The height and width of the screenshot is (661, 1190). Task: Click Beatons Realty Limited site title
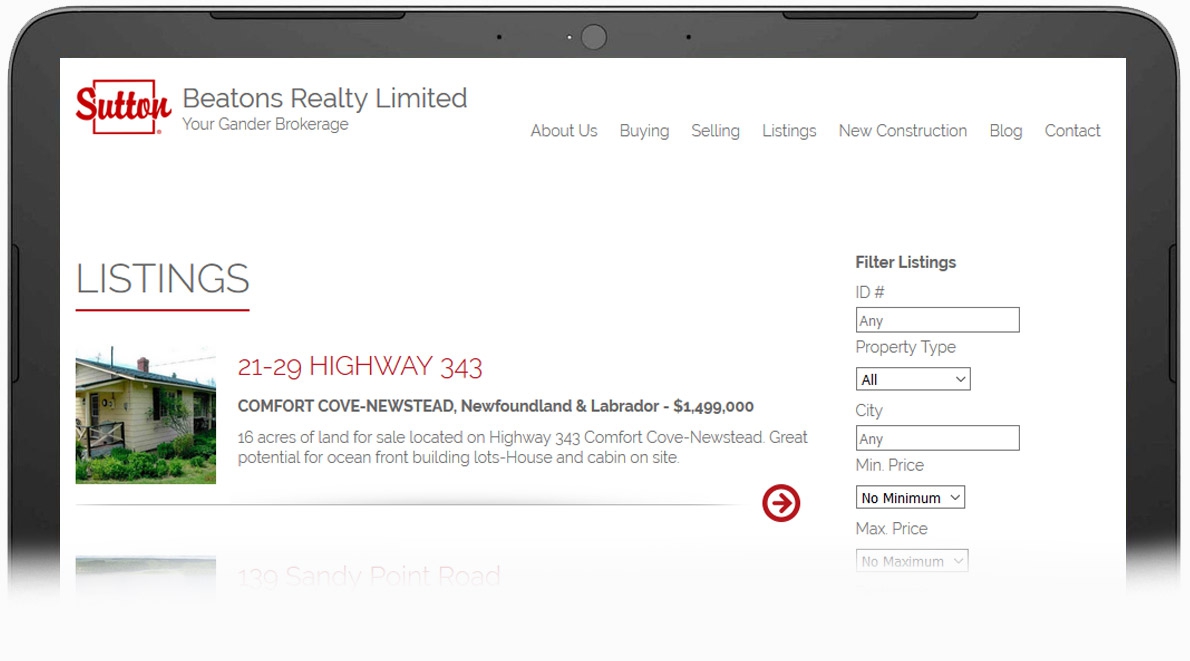(325, 98)
